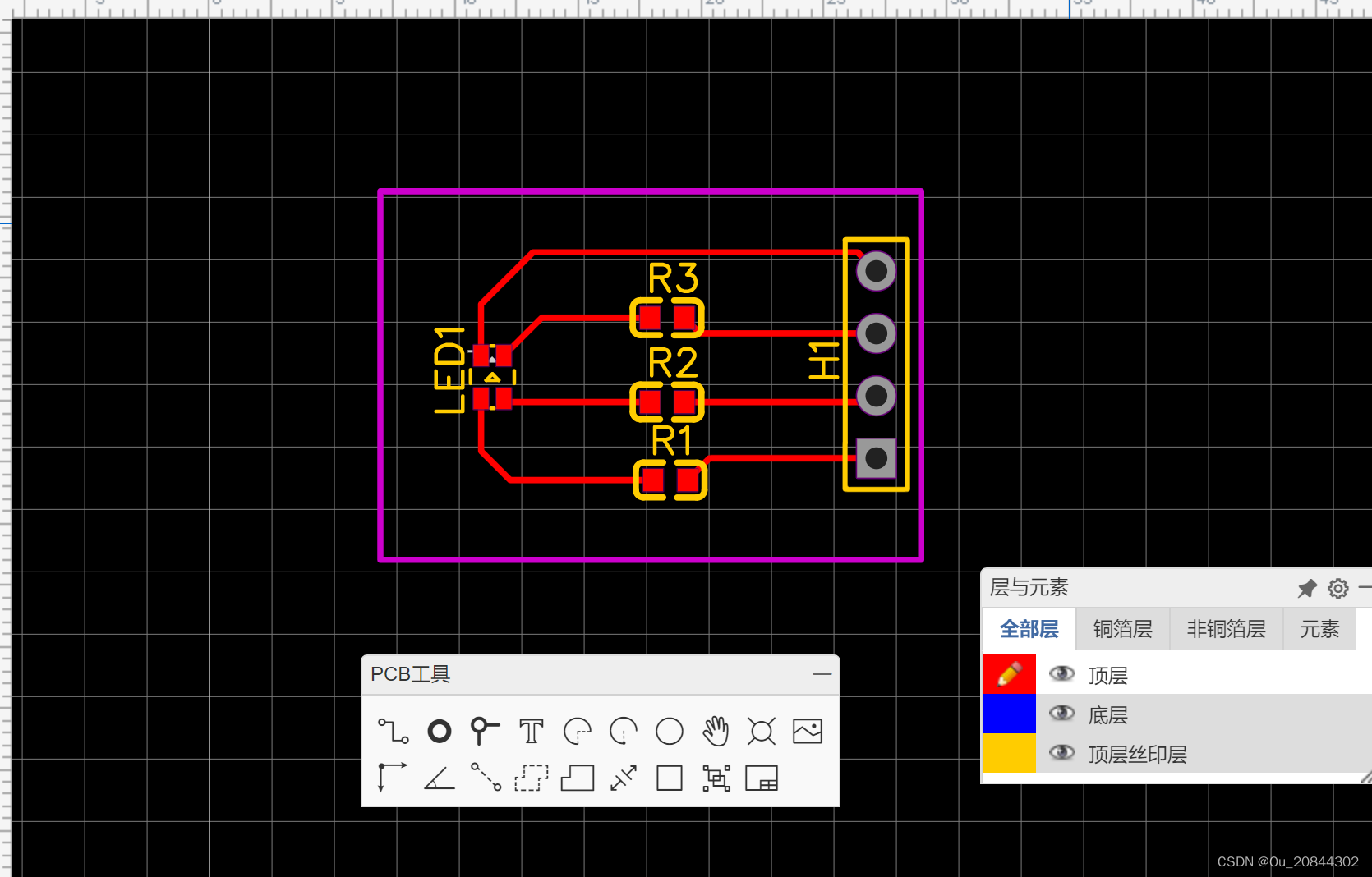Select the Arc tool with dashed corner
The height and width of the screenshot is (877, 1372).
point(578,731)
